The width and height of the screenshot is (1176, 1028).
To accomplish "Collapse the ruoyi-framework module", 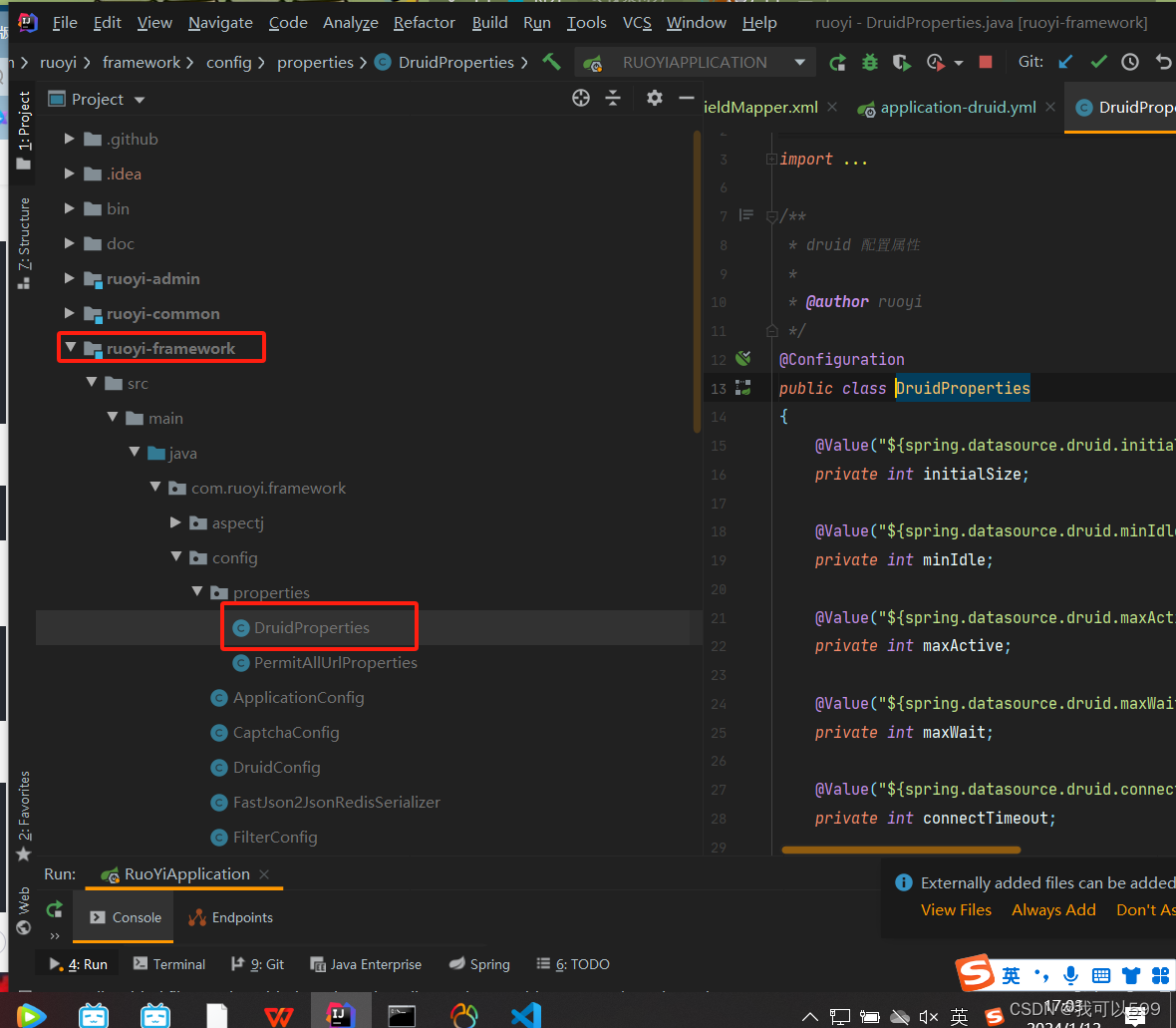I will tap(71, 347).
